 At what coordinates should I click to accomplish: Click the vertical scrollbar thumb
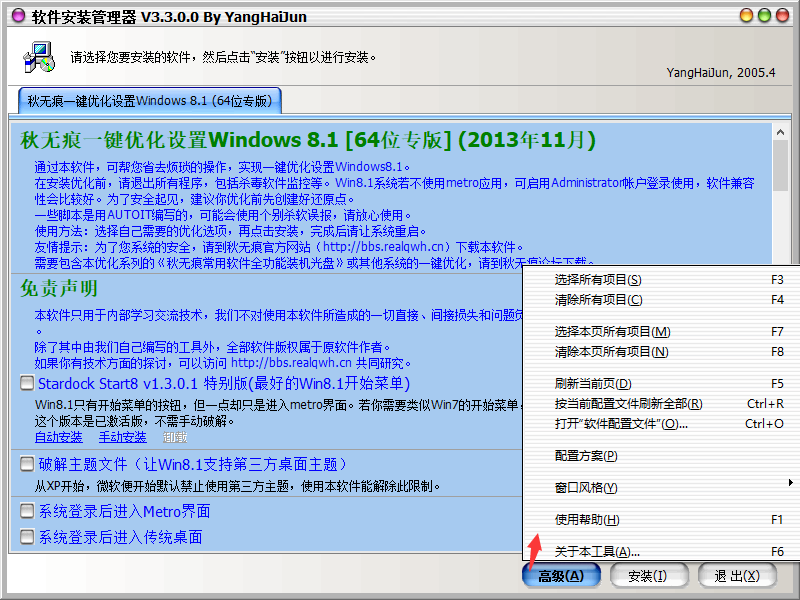pos(780,165)
